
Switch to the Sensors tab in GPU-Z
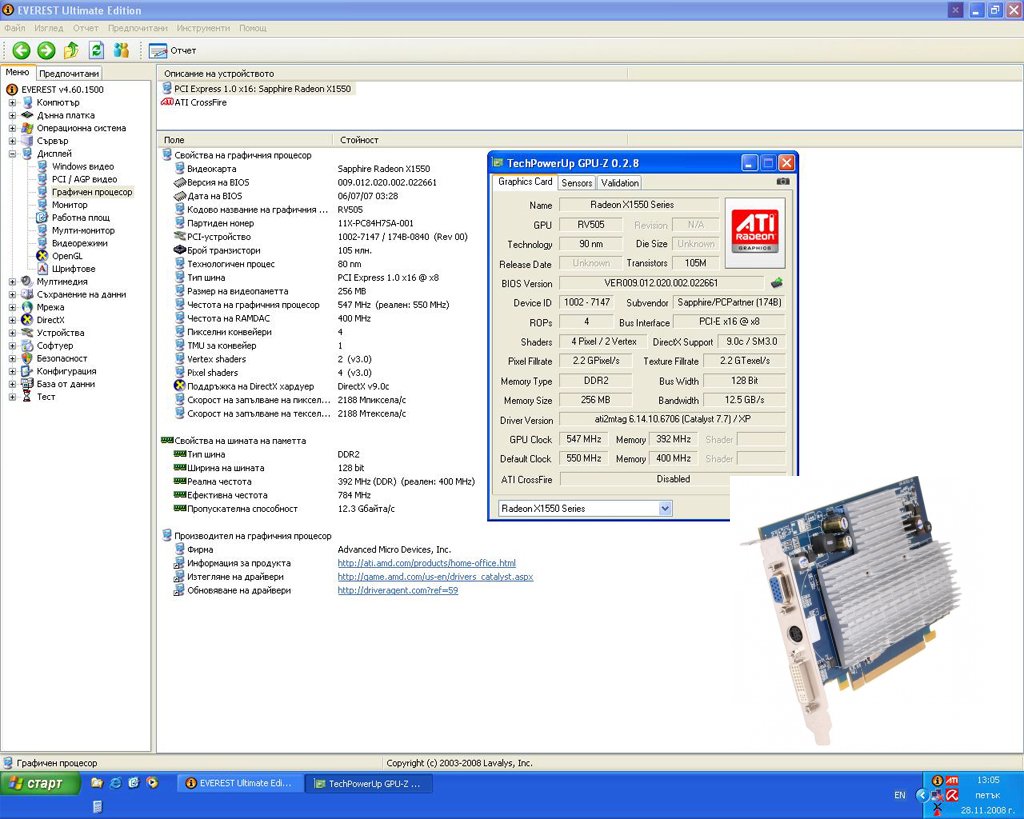point(576,183)
